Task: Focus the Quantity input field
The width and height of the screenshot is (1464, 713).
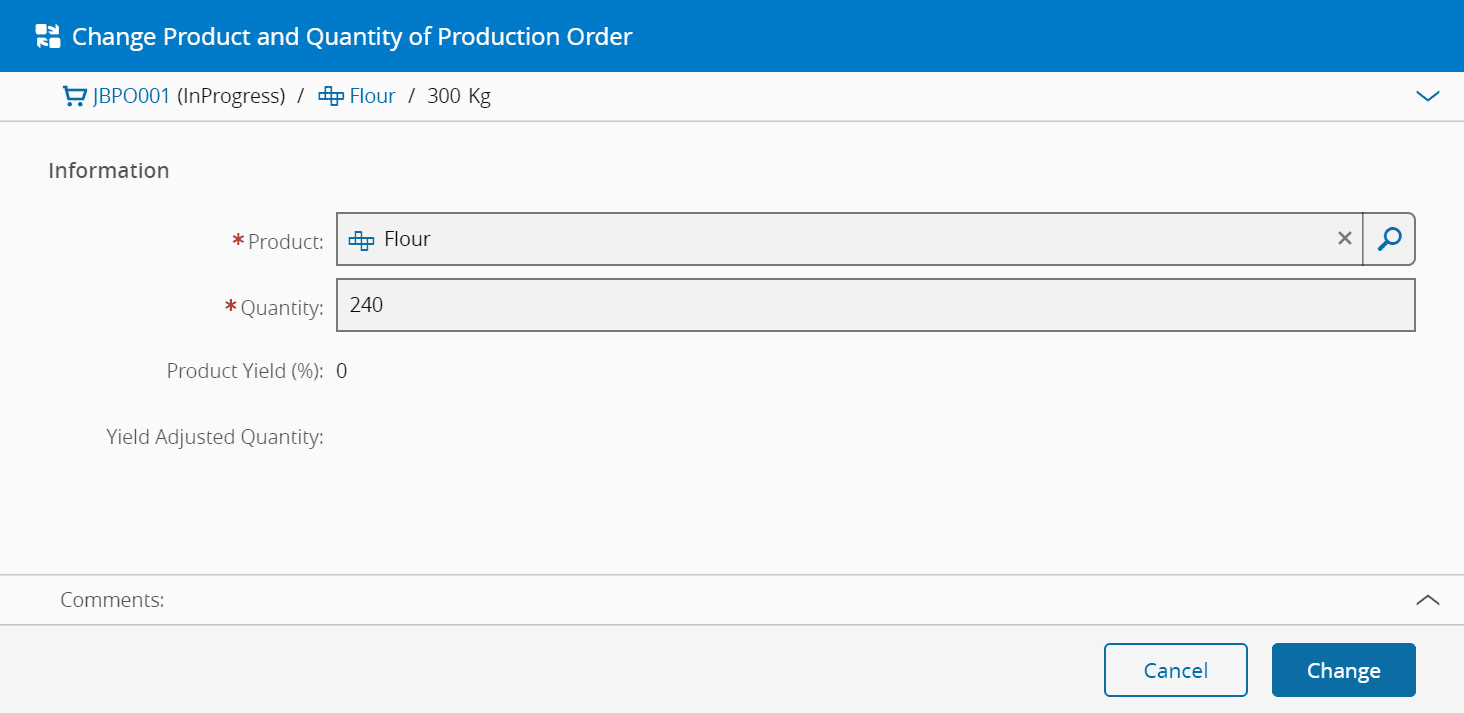Action: pos(875,305)
